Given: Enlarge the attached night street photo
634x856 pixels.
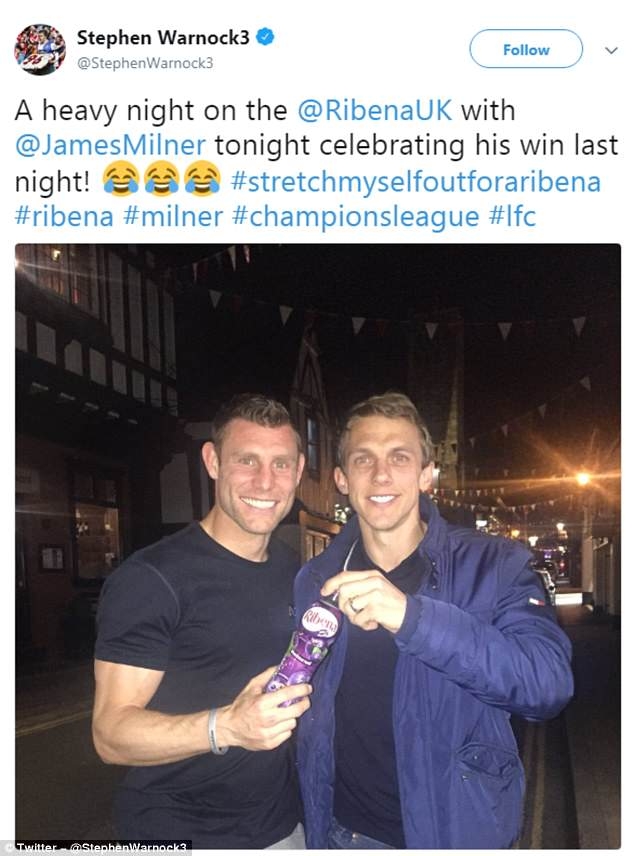Looking at the screenshot, I should click(318, 546).
